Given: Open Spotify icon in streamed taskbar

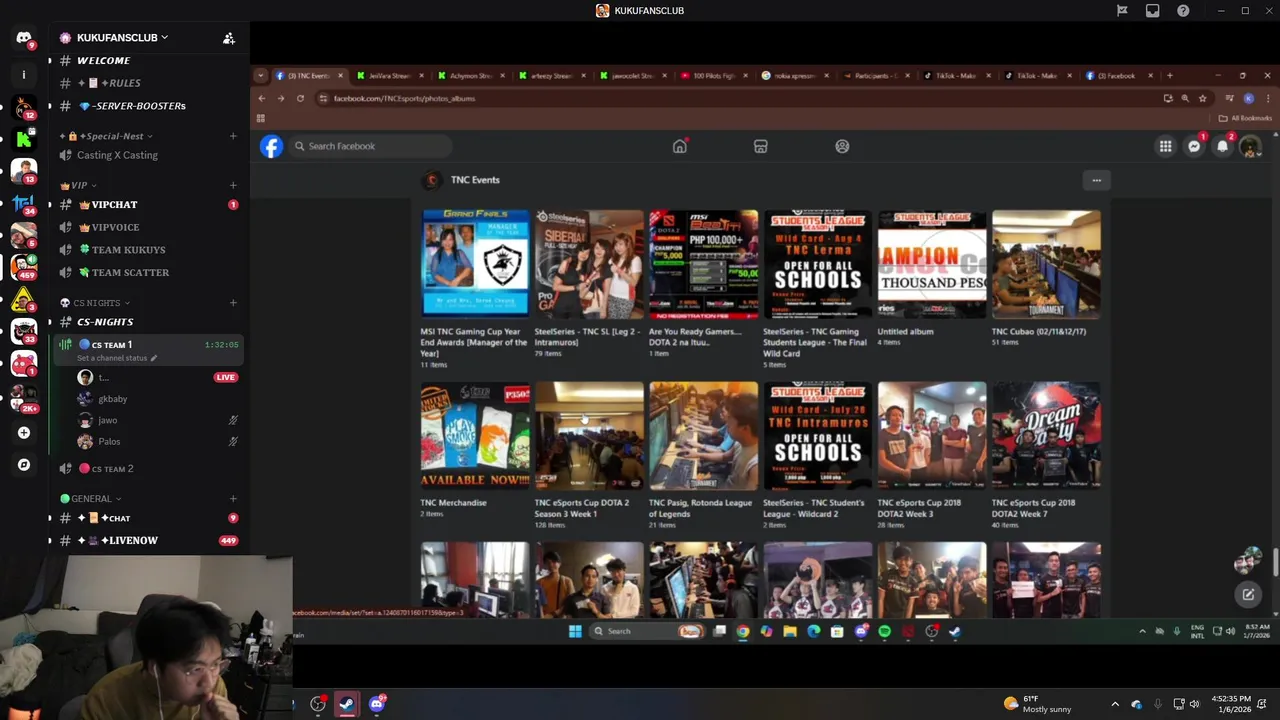Looking at the screenshot, I should [x=884, y=631].
